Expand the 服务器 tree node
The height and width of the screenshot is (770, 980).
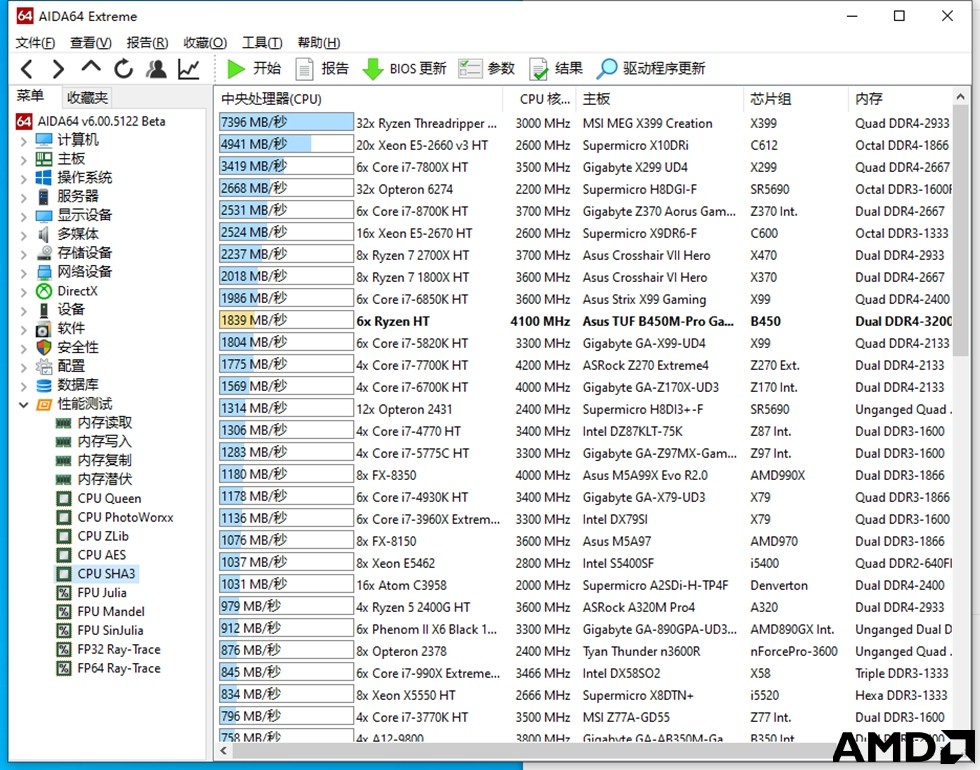click(x=24, y=197)
